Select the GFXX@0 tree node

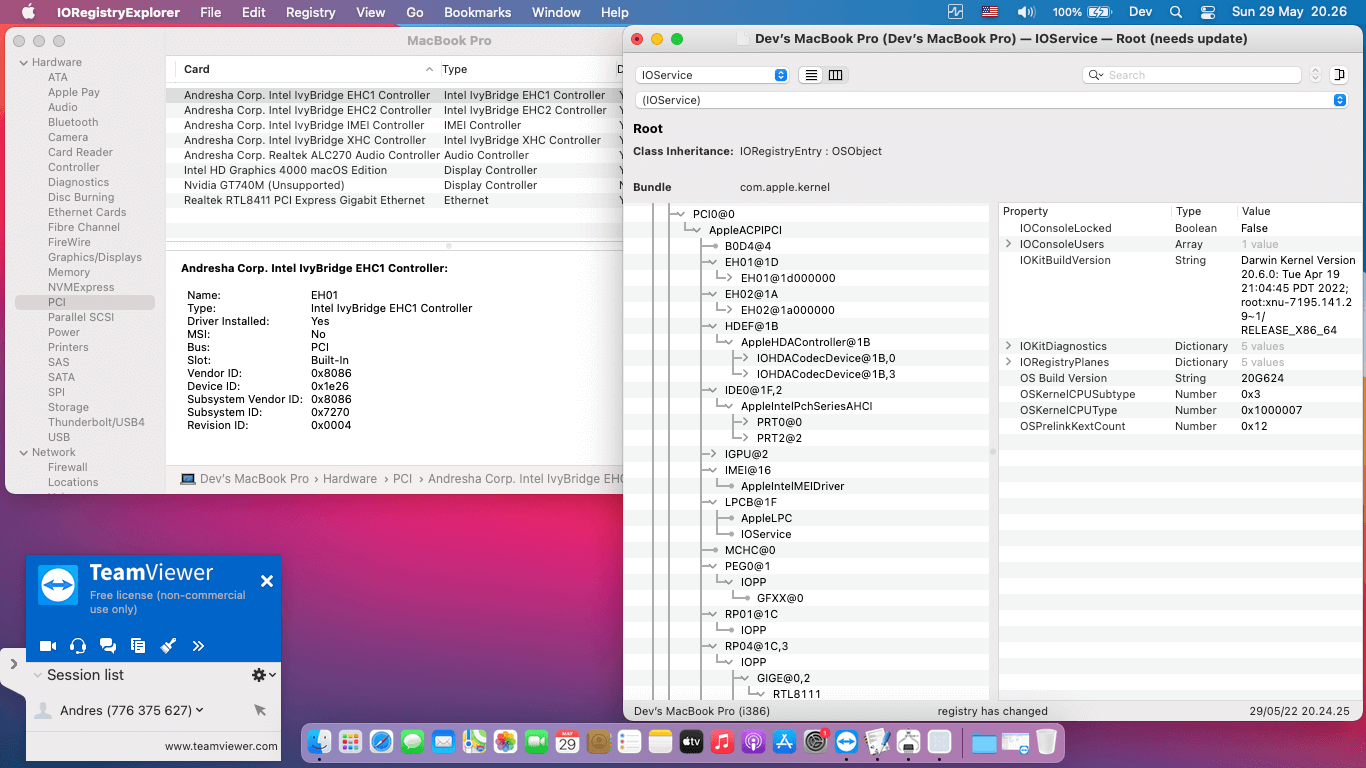click(780, 598)
